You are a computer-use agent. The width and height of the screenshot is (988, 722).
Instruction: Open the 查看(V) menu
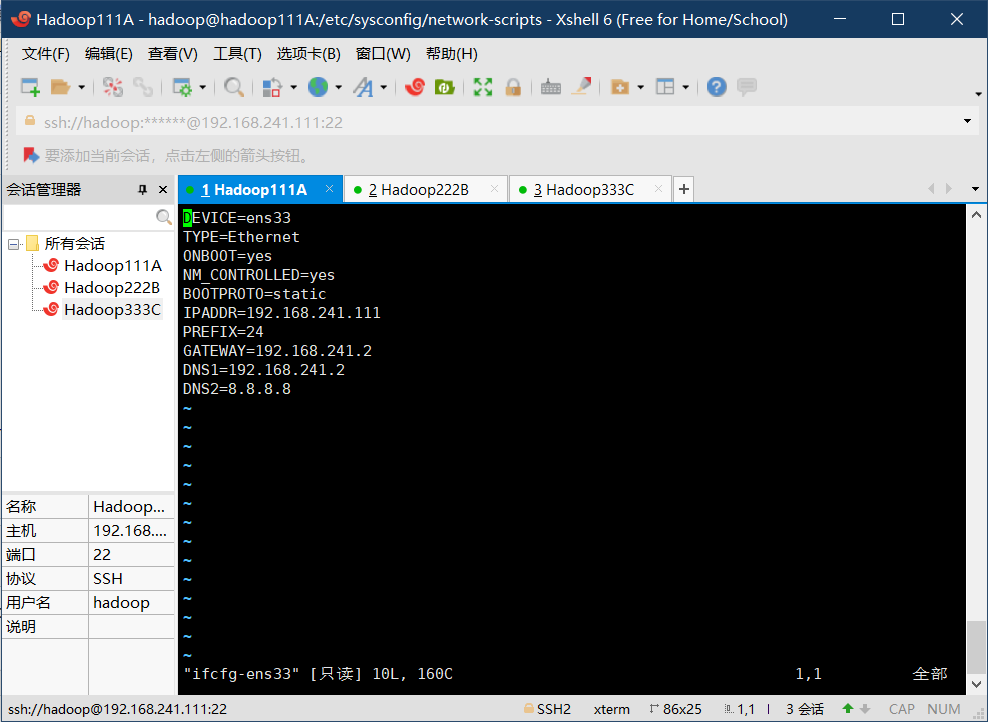(x=172, y=54)
